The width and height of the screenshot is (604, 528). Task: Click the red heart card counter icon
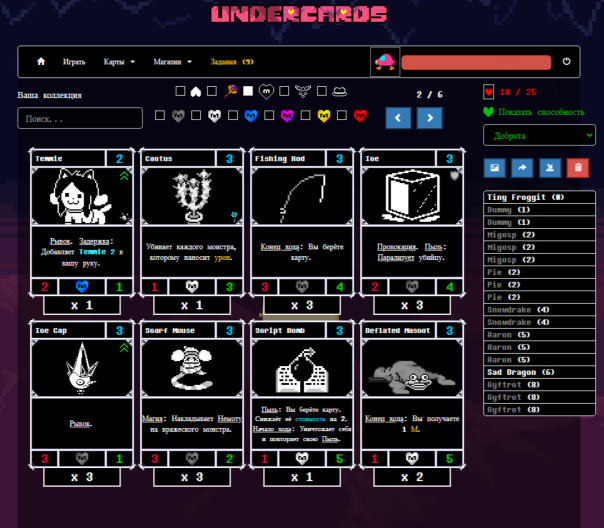pos(488,92)
